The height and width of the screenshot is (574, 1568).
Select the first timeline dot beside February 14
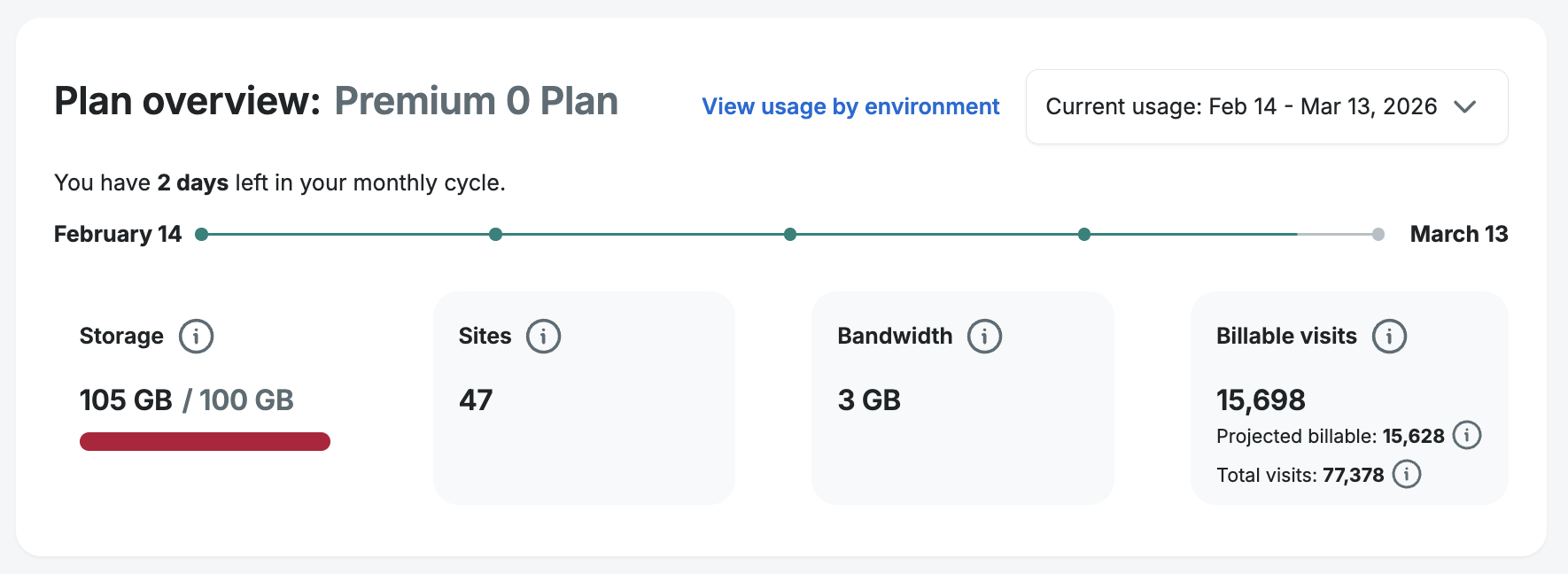pyautogui.click(x=202, y=235)
